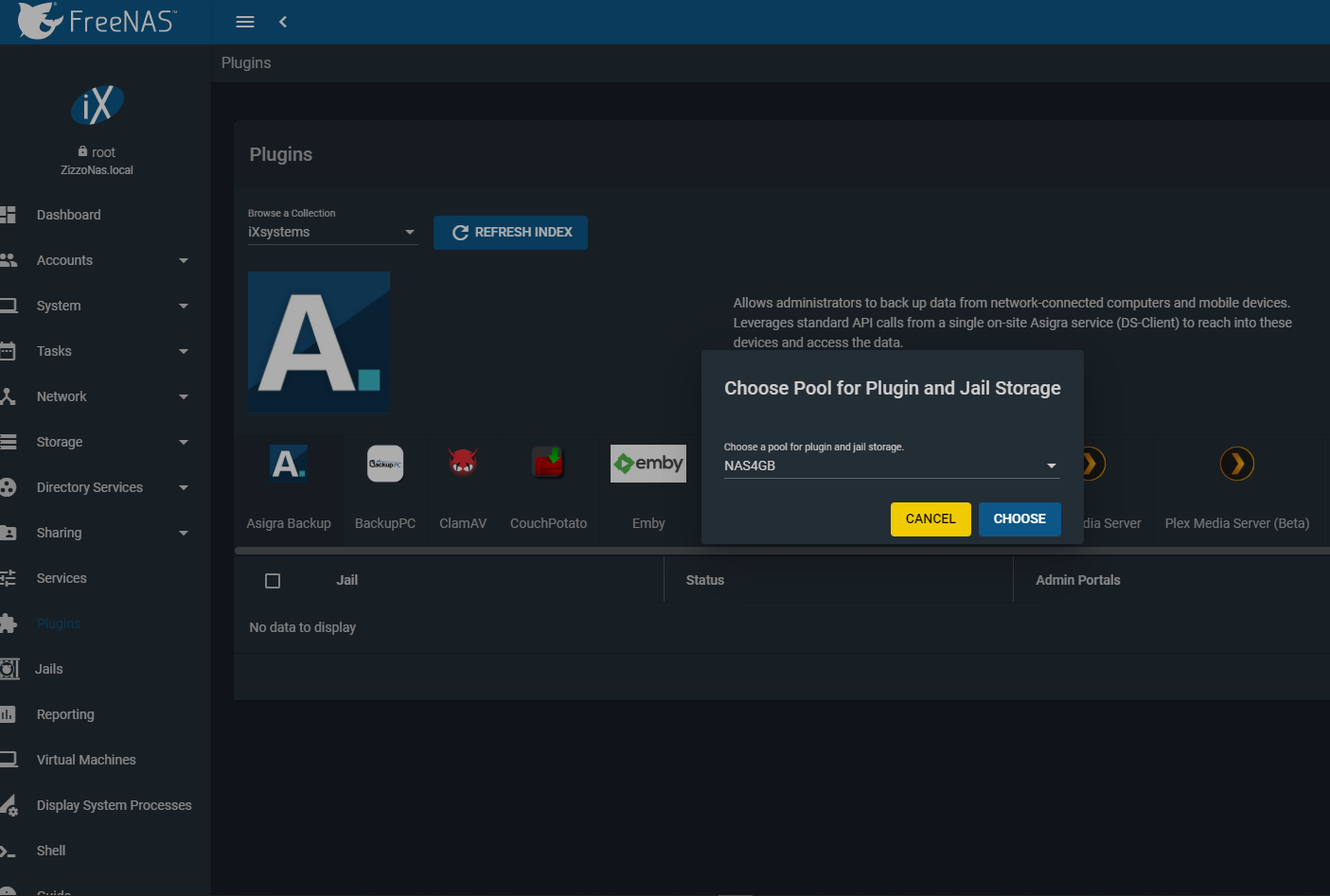Click the Plex Media Server (Beta) label
This screenshot has width=1330, height=896.
coord(1237,523)
